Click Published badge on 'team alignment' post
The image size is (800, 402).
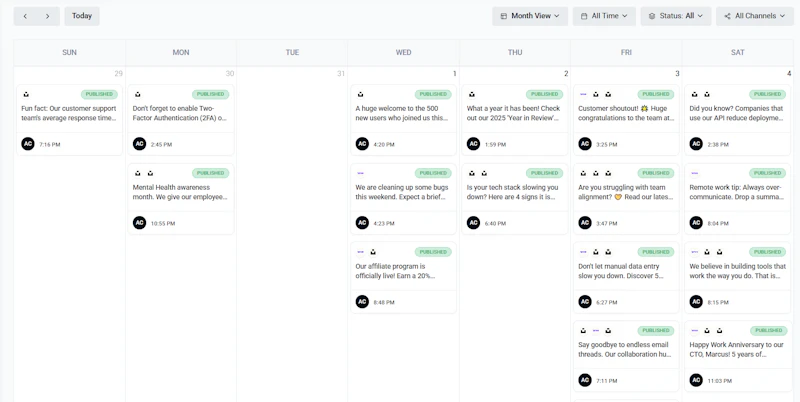click(x=656, y=173)
